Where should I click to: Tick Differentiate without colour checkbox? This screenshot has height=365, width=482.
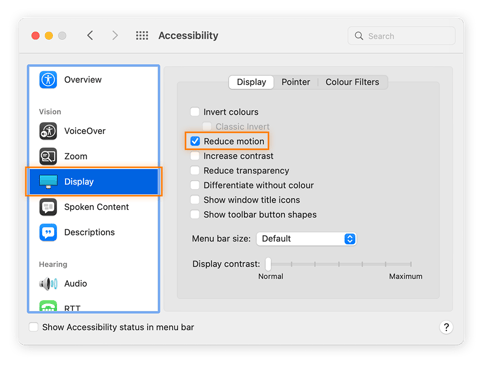click(195, 185)
